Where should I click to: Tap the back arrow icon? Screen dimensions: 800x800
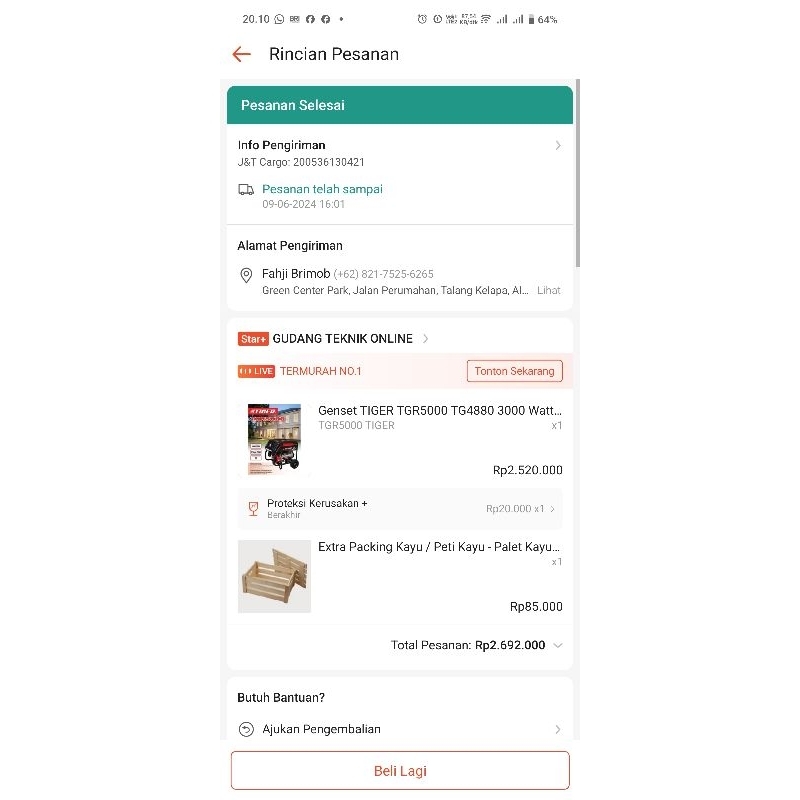(x=241, y=54)
